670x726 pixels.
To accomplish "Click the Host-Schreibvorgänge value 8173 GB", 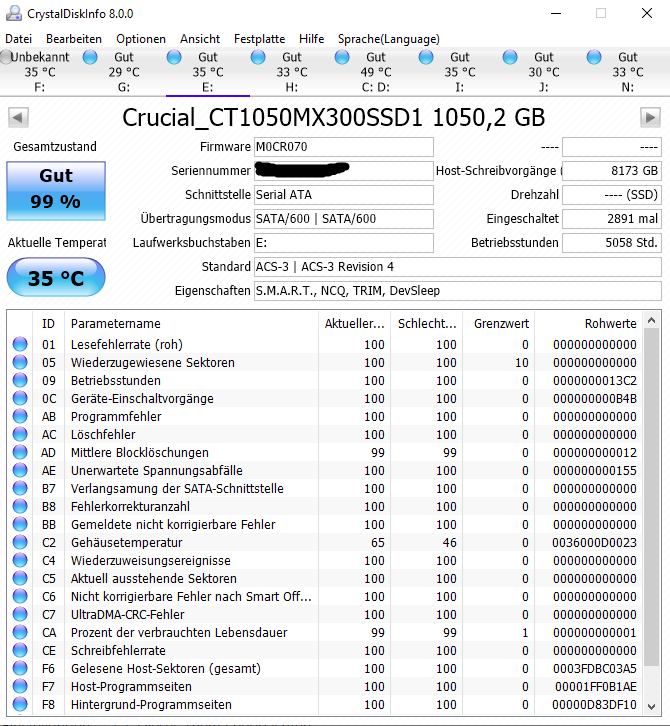I will point(612,171).
